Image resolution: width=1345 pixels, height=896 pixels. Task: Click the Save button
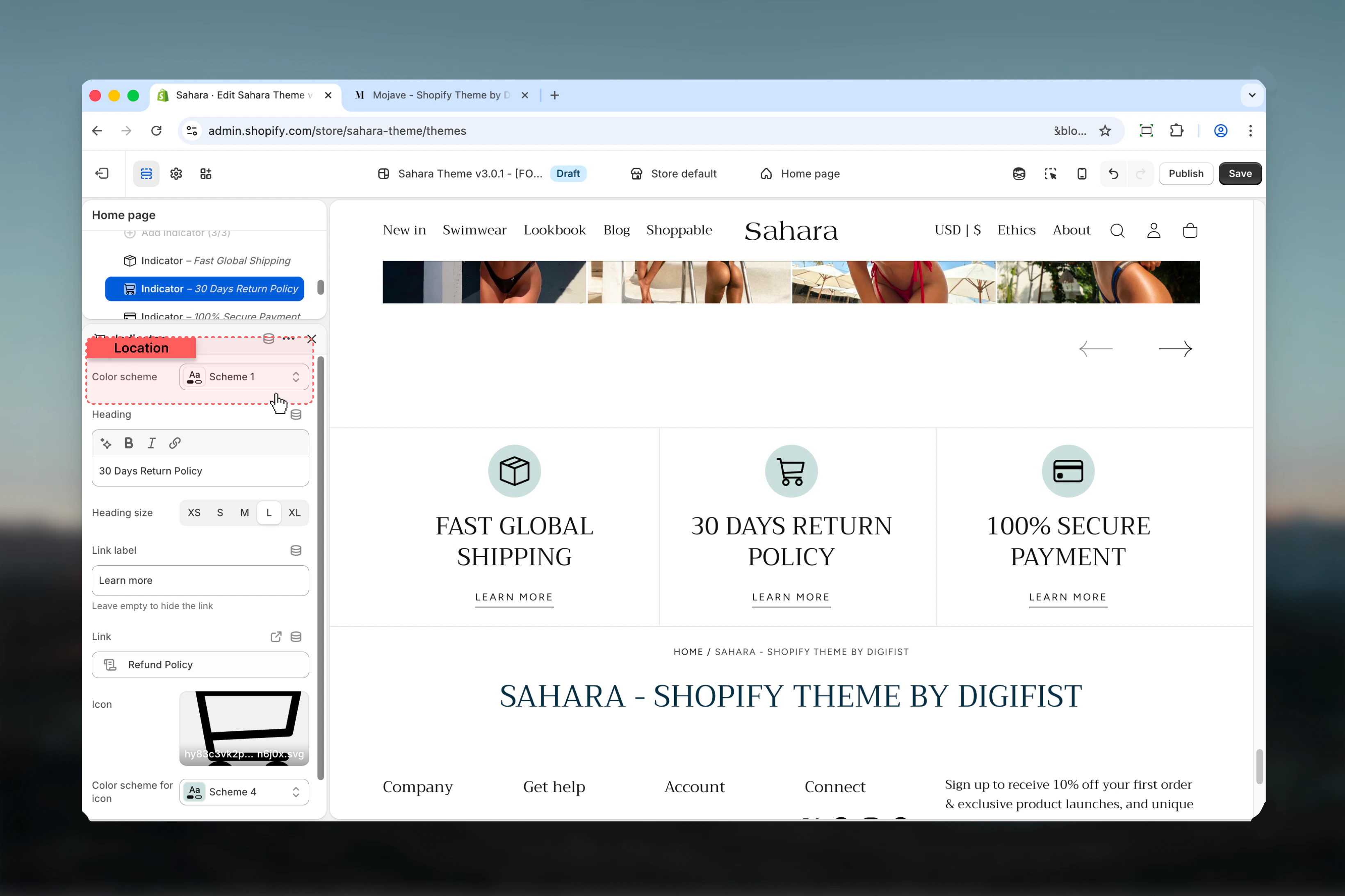[1240, 174]
